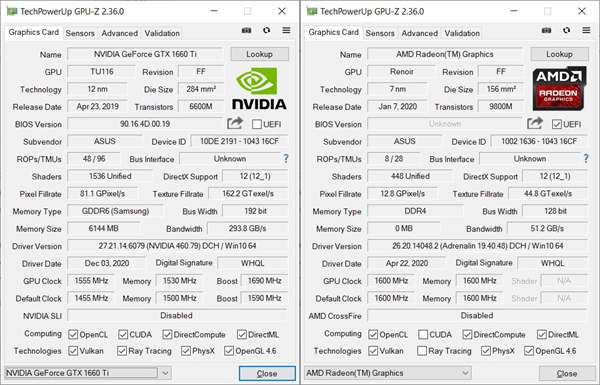600x385 pixels.
Task: Toggle Ray Tracing checkbox in AMD window
Action: point(422,351)
